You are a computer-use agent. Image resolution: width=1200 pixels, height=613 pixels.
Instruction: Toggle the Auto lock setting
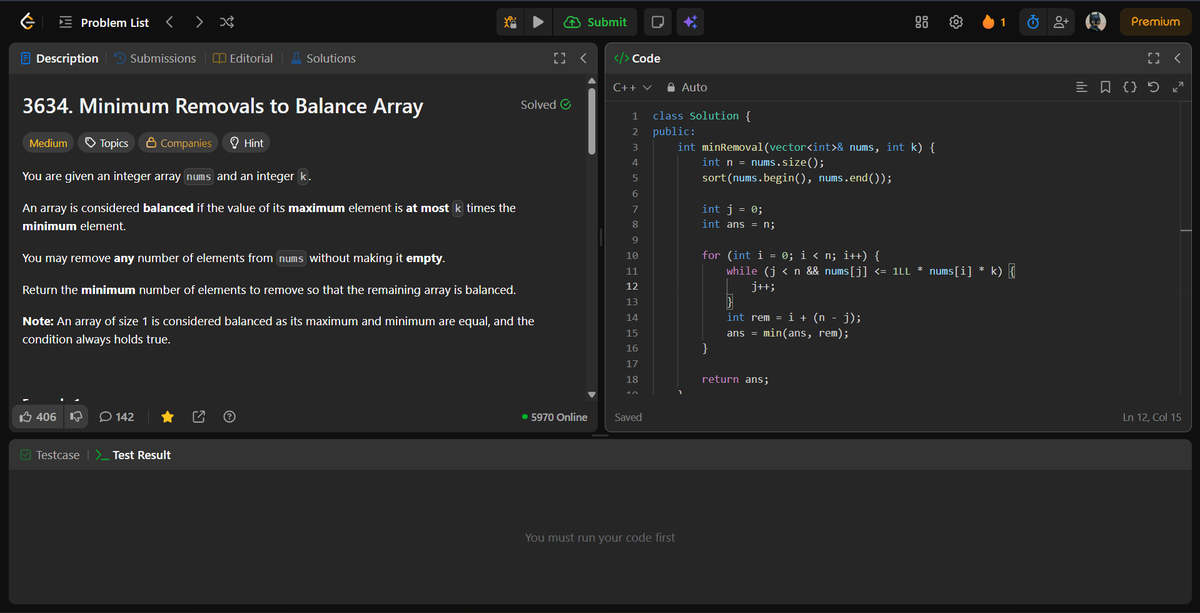coord(686,88)
